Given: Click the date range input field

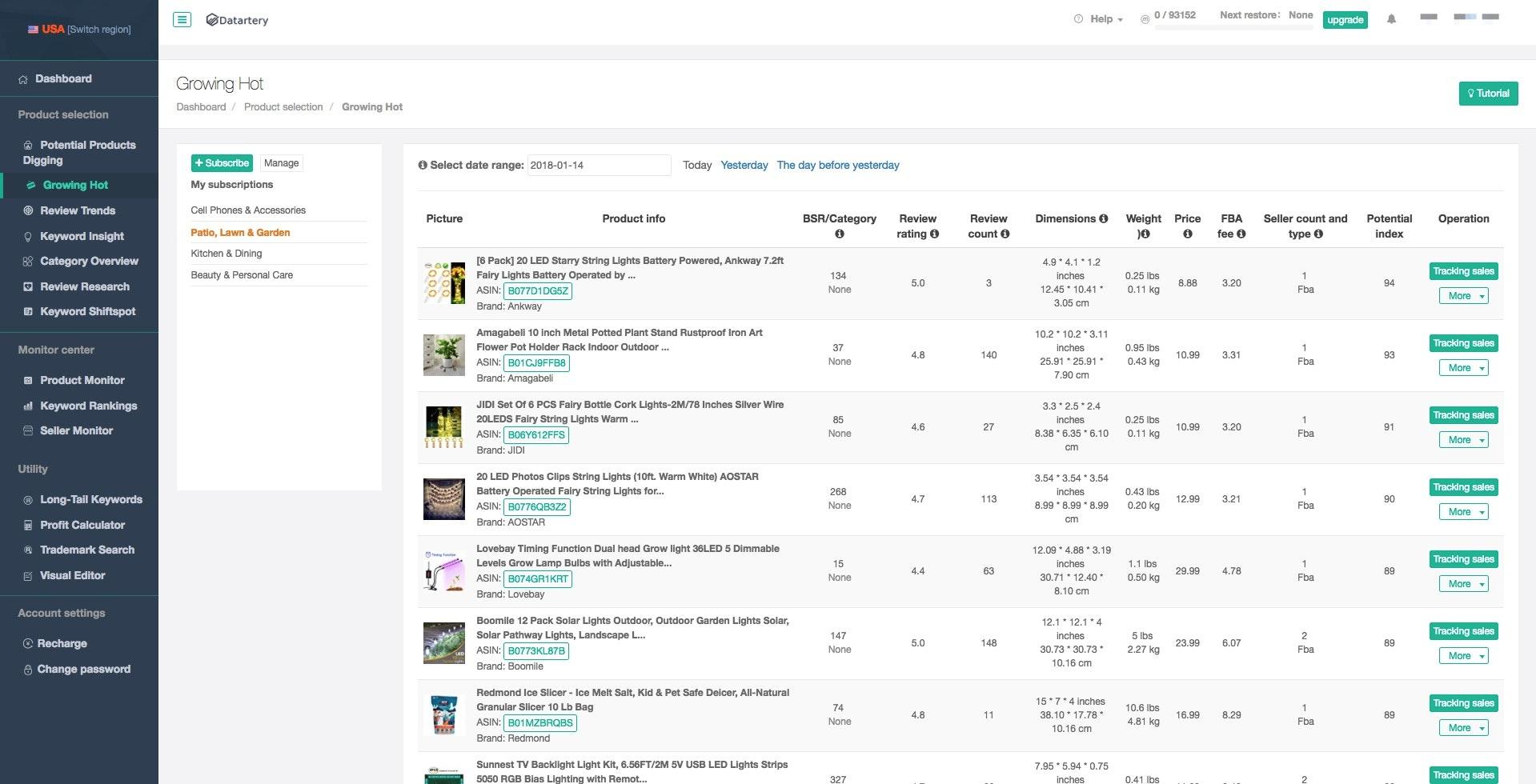Looking at the screenshot, I should pos(599,165).
